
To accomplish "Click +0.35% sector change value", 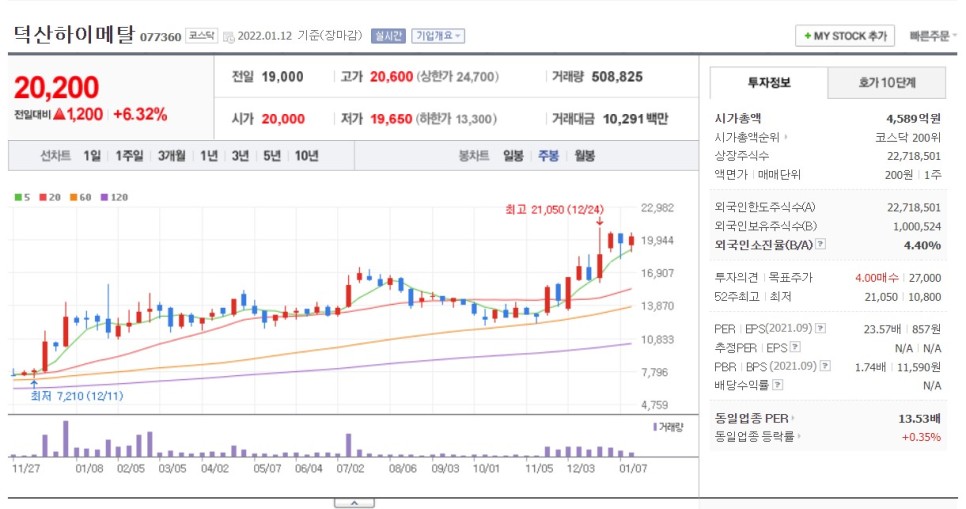I will point(921,437).
